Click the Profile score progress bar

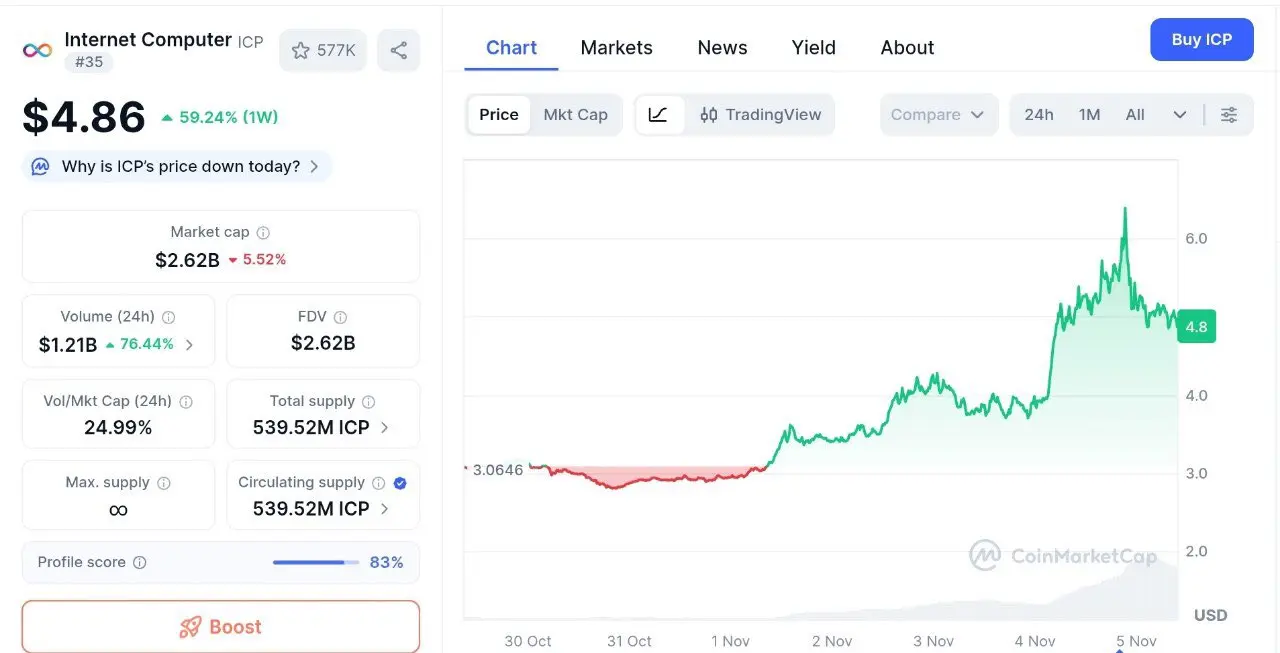(x=315, y=563)
